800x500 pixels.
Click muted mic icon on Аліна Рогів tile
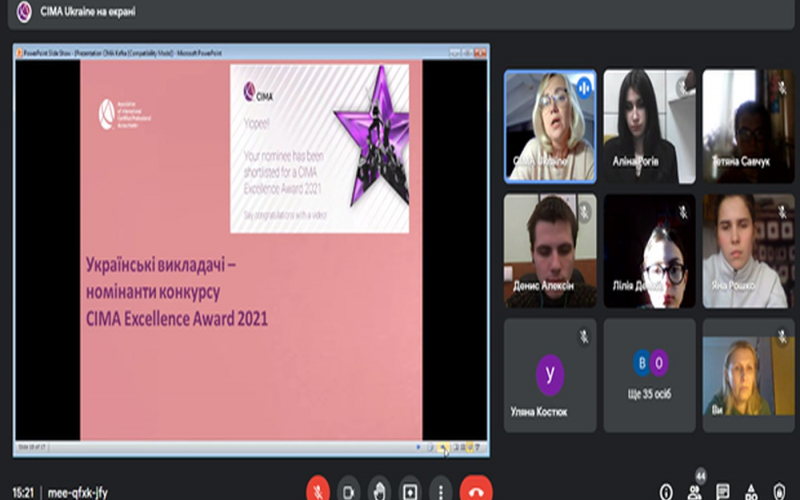pos(683,87)
